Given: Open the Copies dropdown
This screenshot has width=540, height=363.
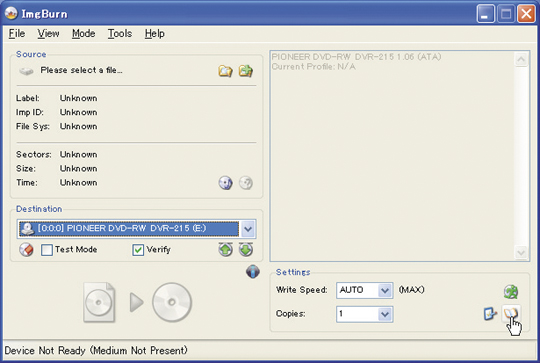Looking at the screenshot, I should click(x=385, y=314).
